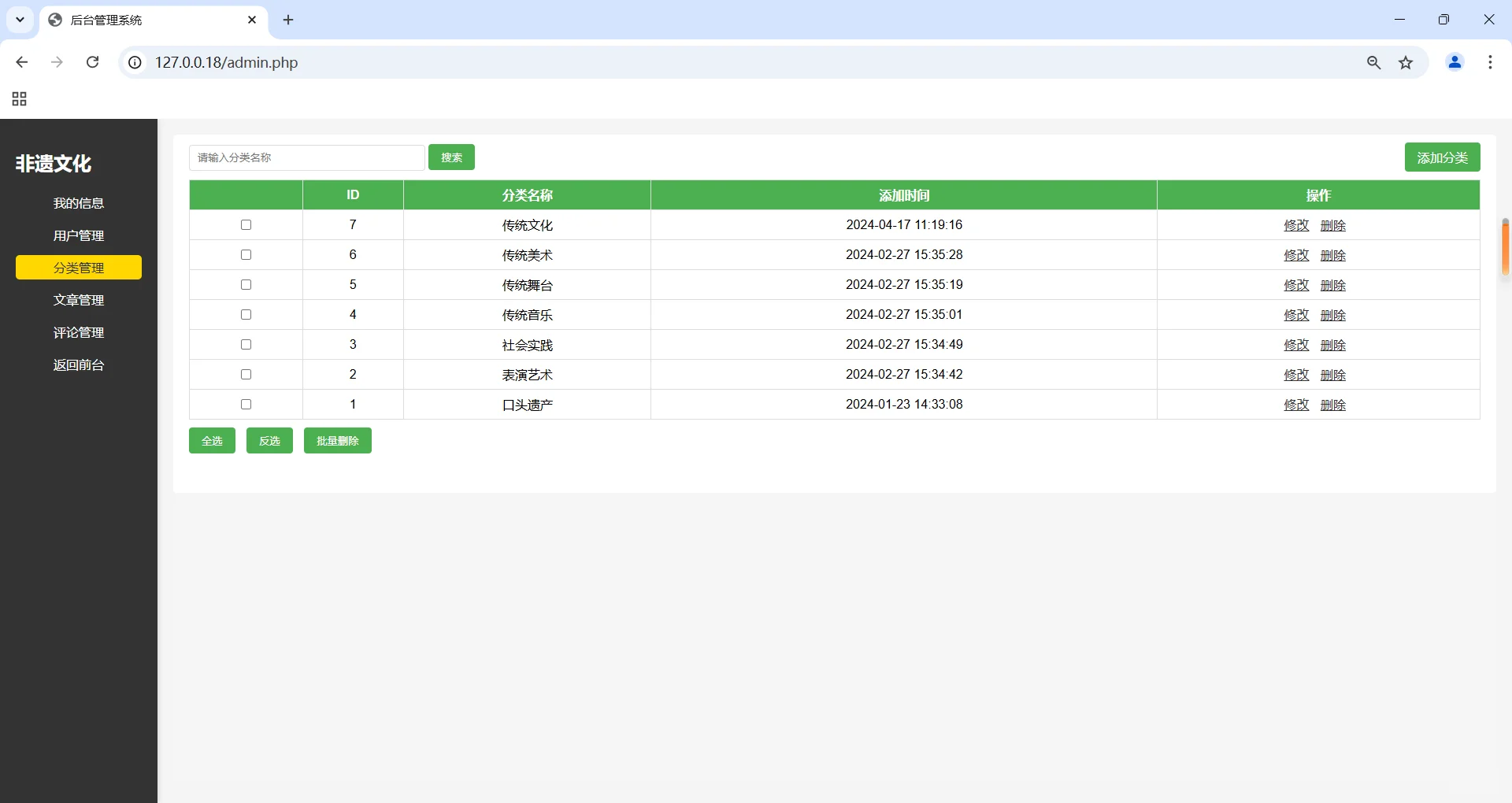Screen dimensions: 1512x803
Task: Open a new browser tab with plus button
Action: (288, 20)
